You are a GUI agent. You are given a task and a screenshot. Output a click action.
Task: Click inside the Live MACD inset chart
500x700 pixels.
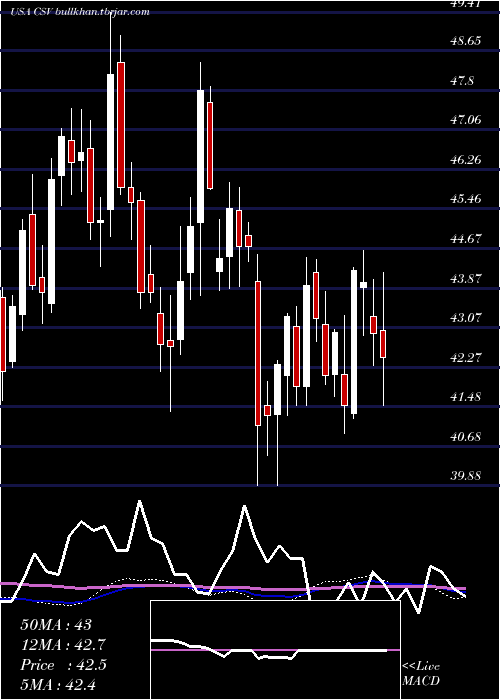tap(275, 650)
